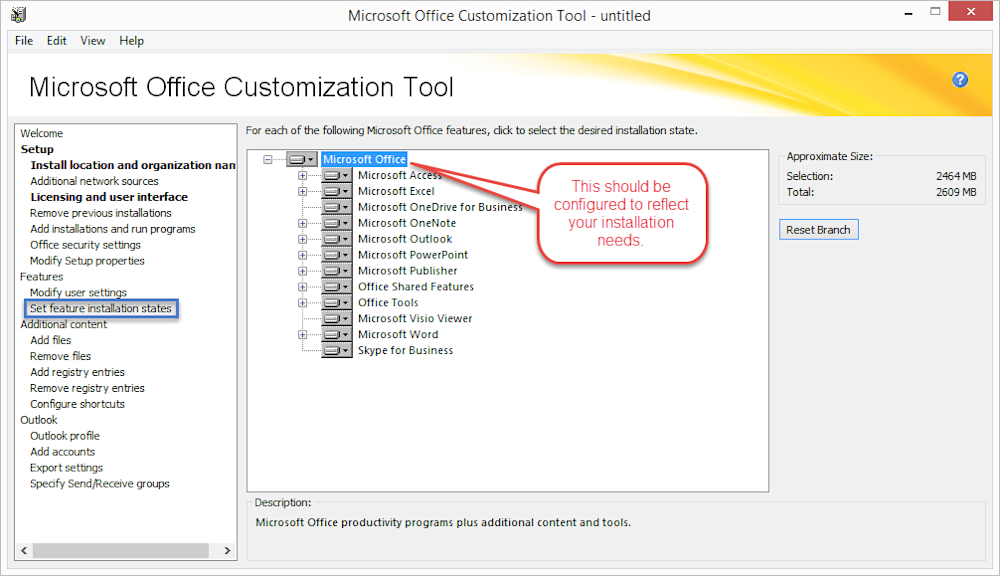Screen dimensions: 1000x576
Task: Open install state dropdown for Microsoft Publisher
Action: (x=337, y=271)
